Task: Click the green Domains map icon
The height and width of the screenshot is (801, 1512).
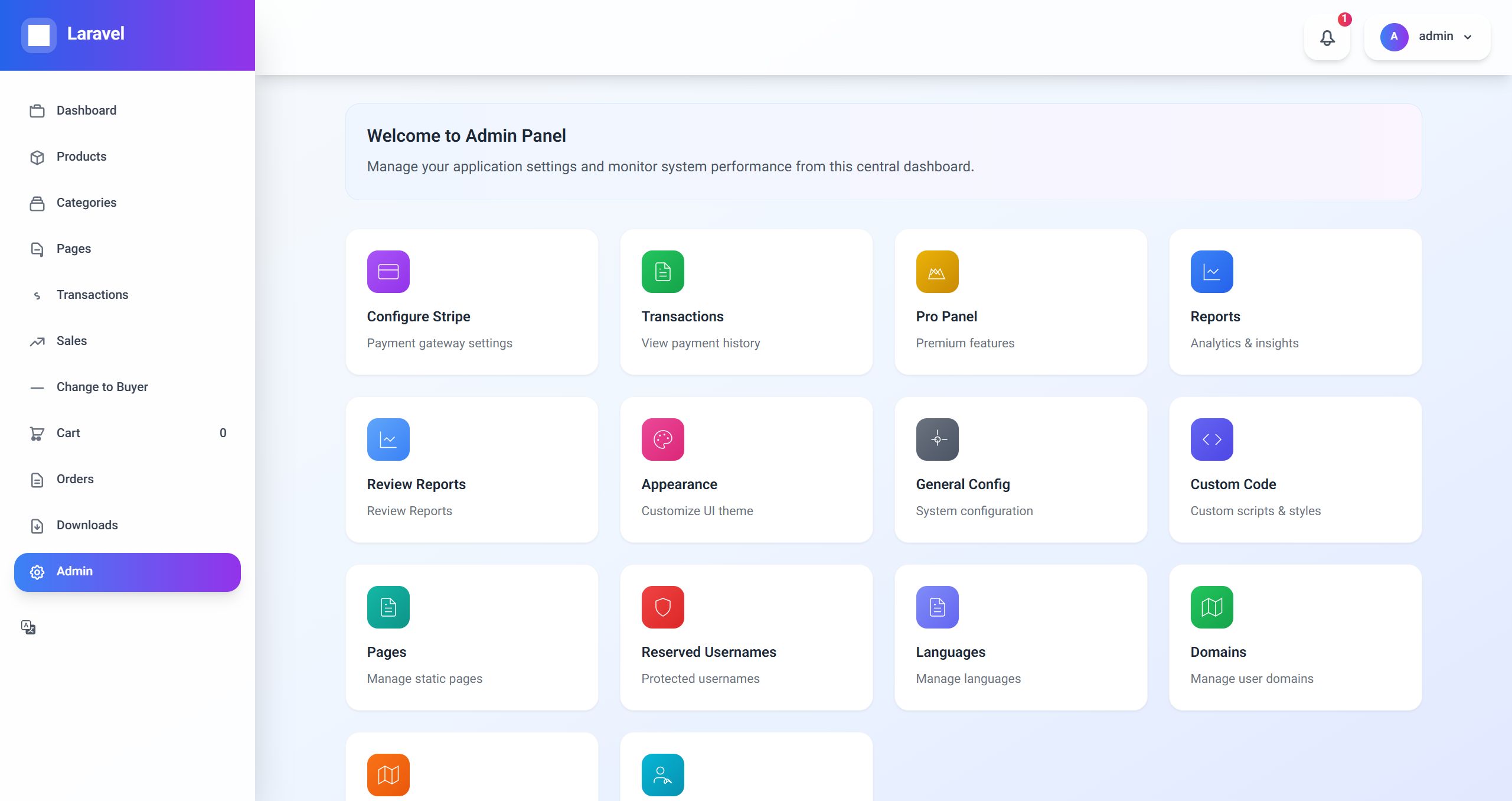Action: [1211, 607]
